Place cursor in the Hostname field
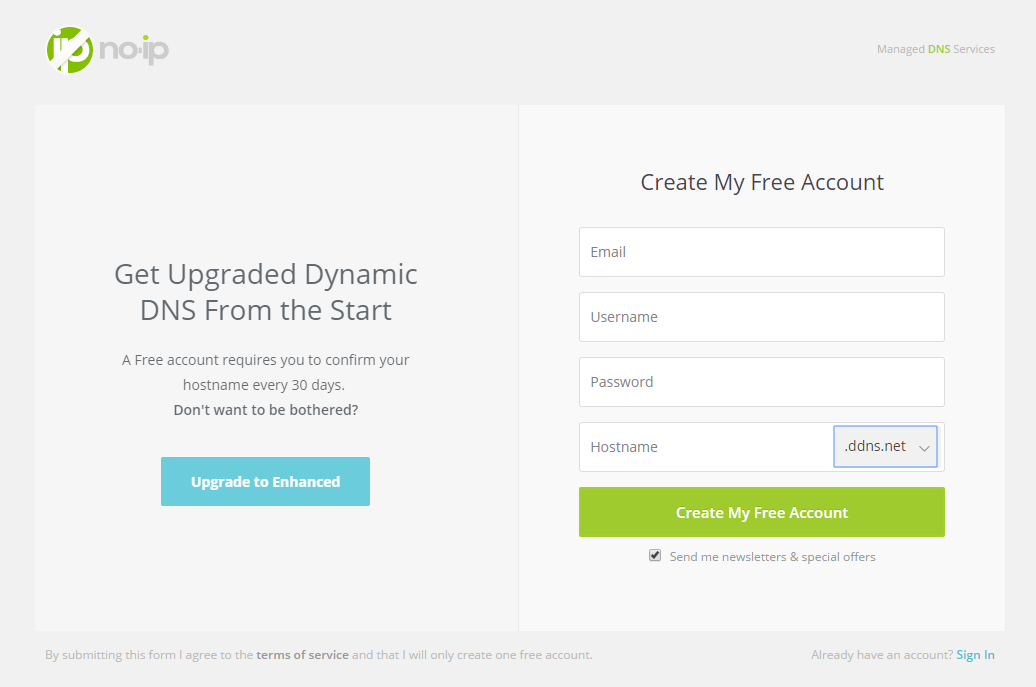This screenshot has width=1036, height=687. 705,447
